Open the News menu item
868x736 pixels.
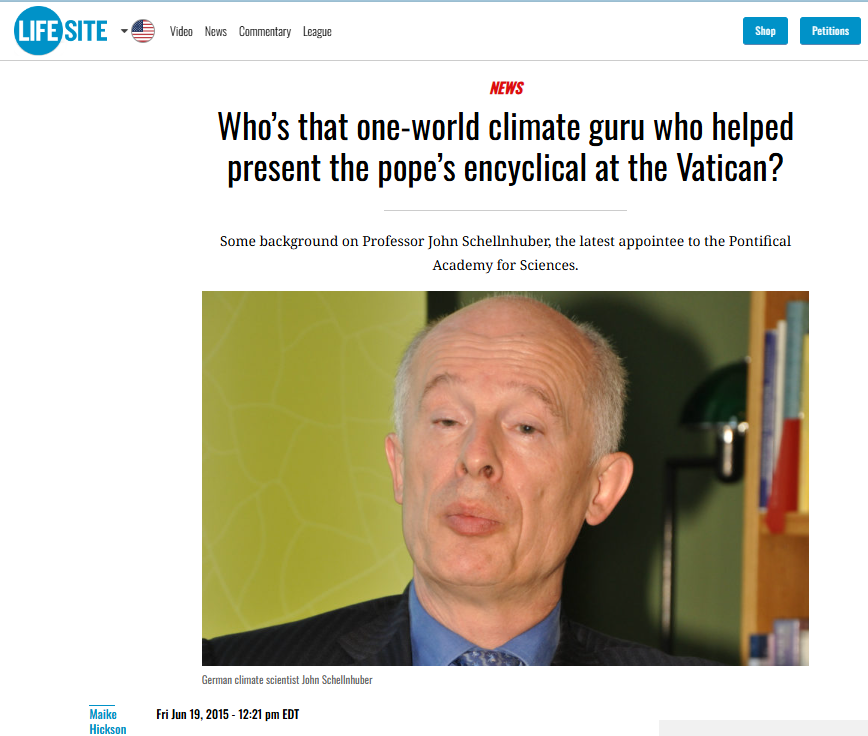[x=215, y=32]
